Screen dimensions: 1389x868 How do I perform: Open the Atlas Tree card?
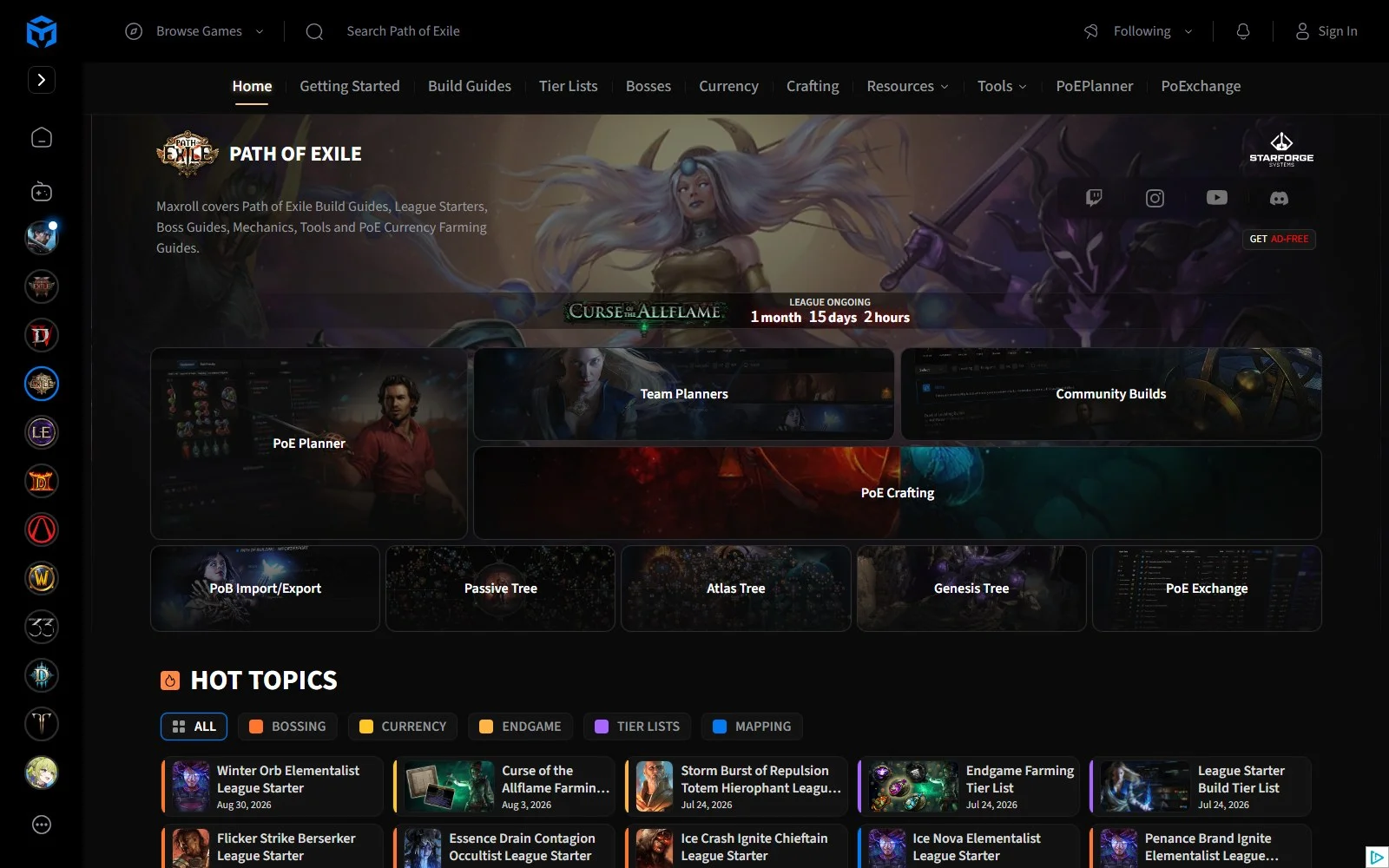tap(736, 589)
